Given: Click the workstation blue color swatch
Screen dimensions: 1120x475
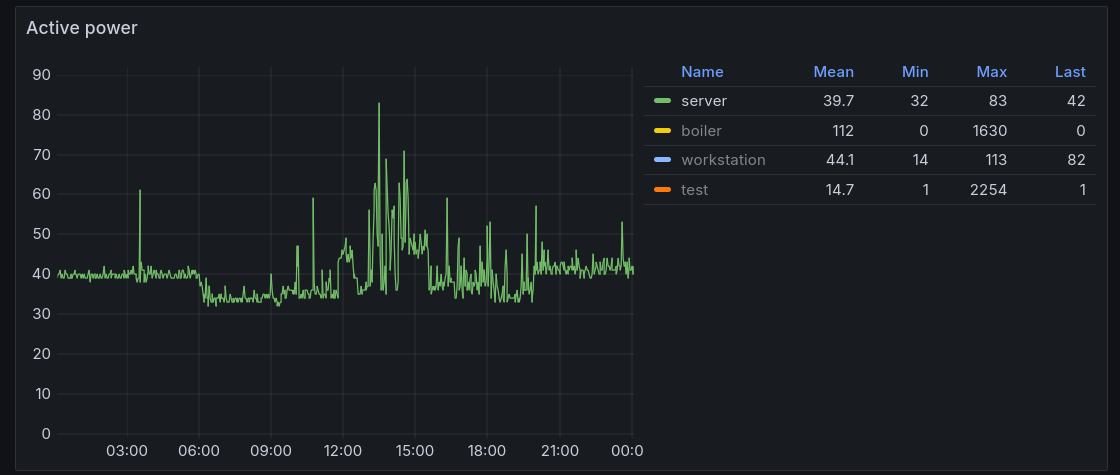Looking at the screenshot, I should pyautogui.click(x=662, y=160).
